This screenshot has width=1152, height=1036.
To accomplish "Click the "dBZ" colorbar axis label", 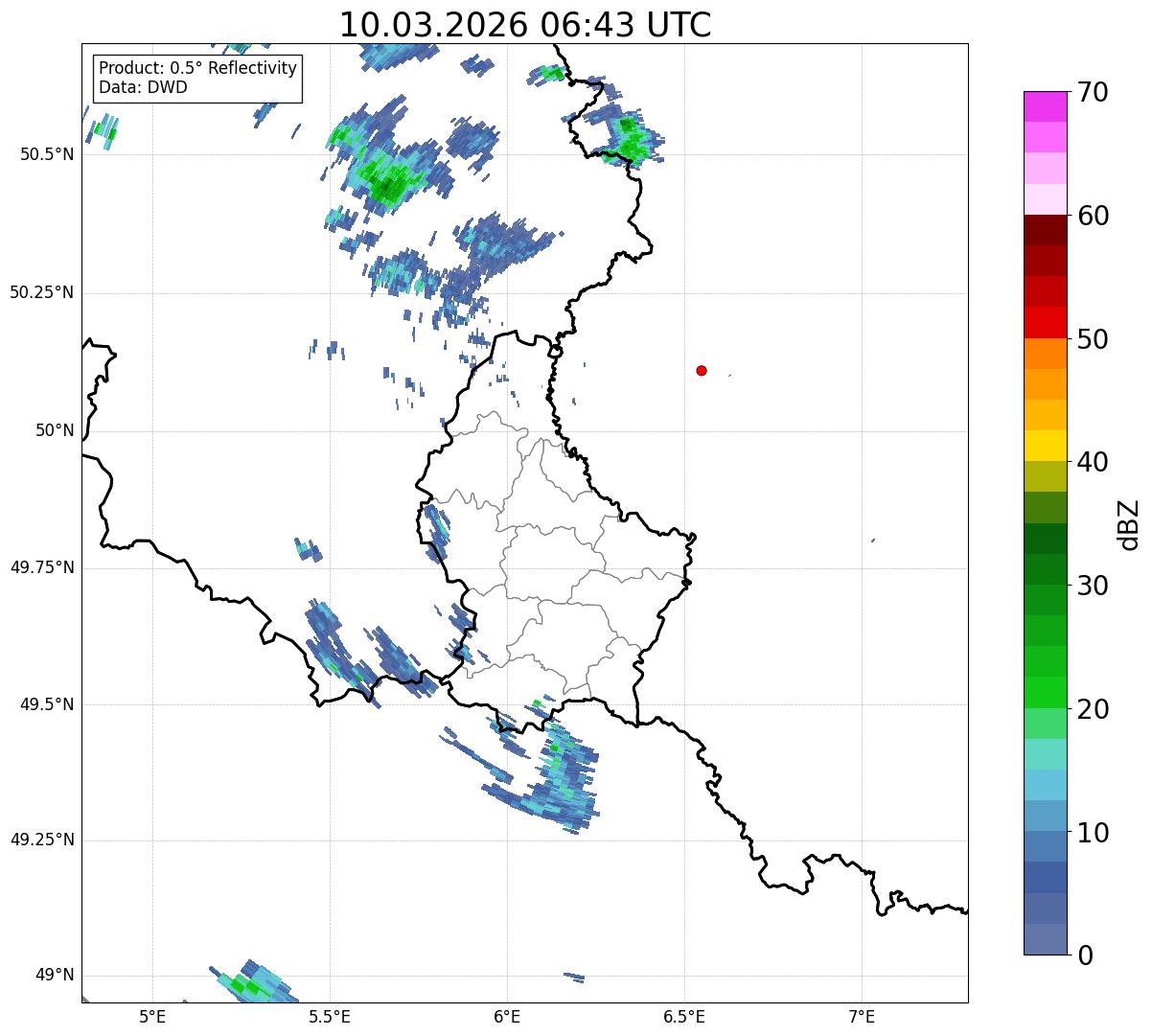I will pyautogui.click(x=1129, y=524).
